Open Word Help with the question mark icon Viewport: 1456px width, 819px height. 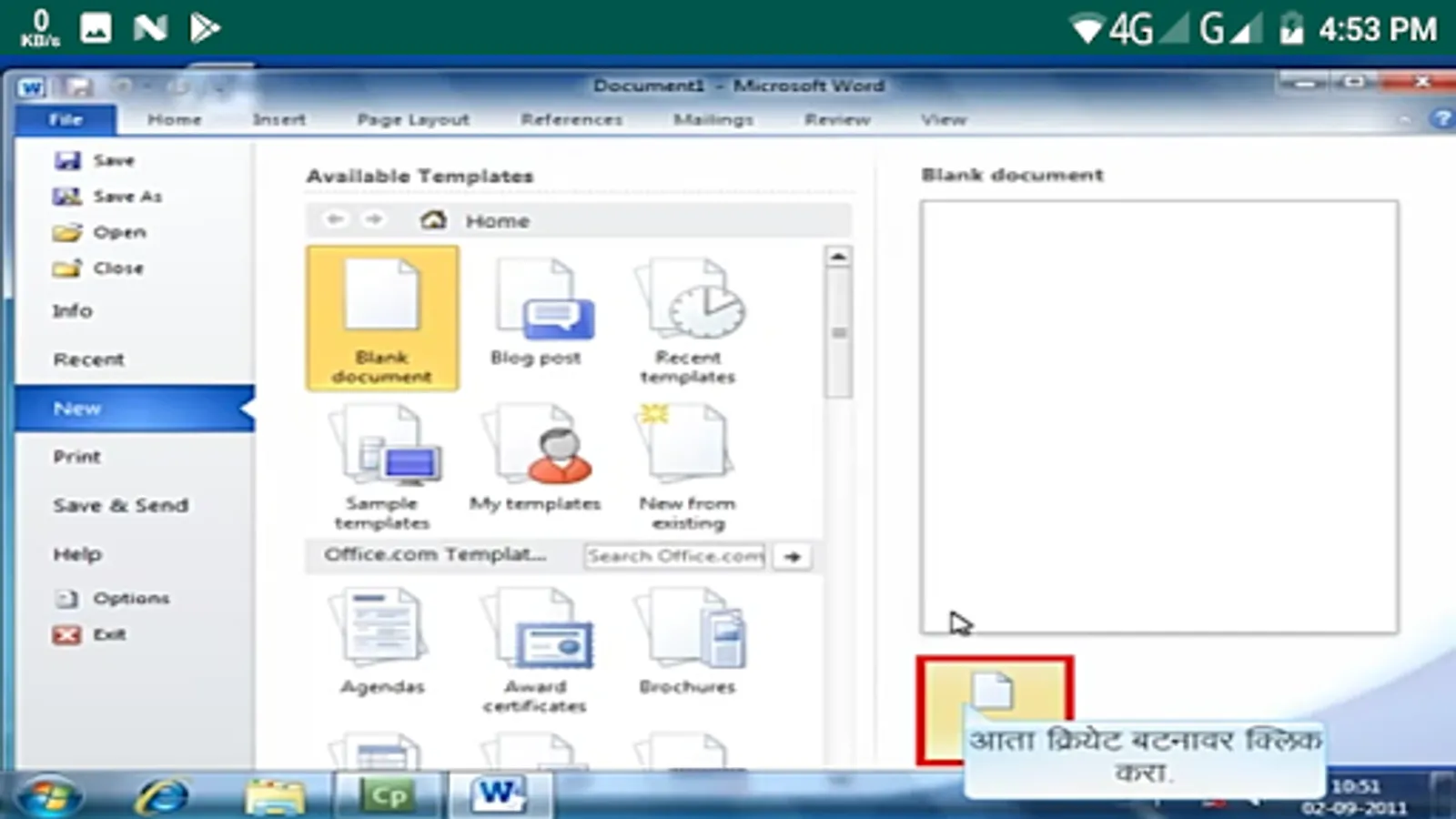point(1441,119)
